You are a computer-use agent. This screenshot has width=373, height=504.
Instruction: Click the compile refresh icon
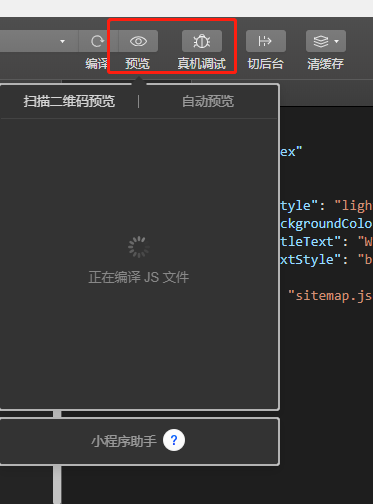click(97, 41)
